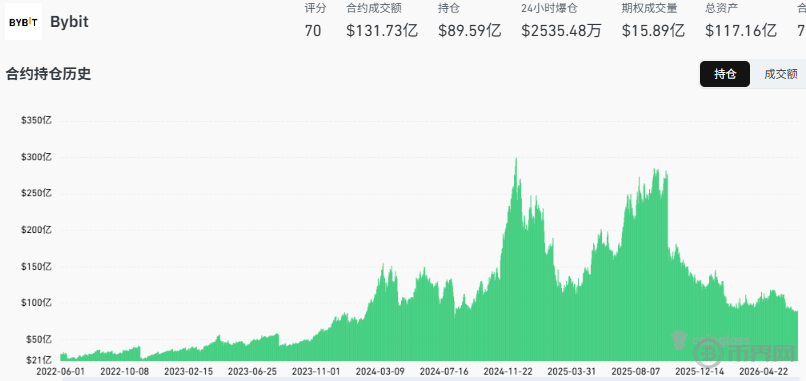Select the 合约成交额 header label
This screenshot has height=381, width=806.
click(374, 8)
